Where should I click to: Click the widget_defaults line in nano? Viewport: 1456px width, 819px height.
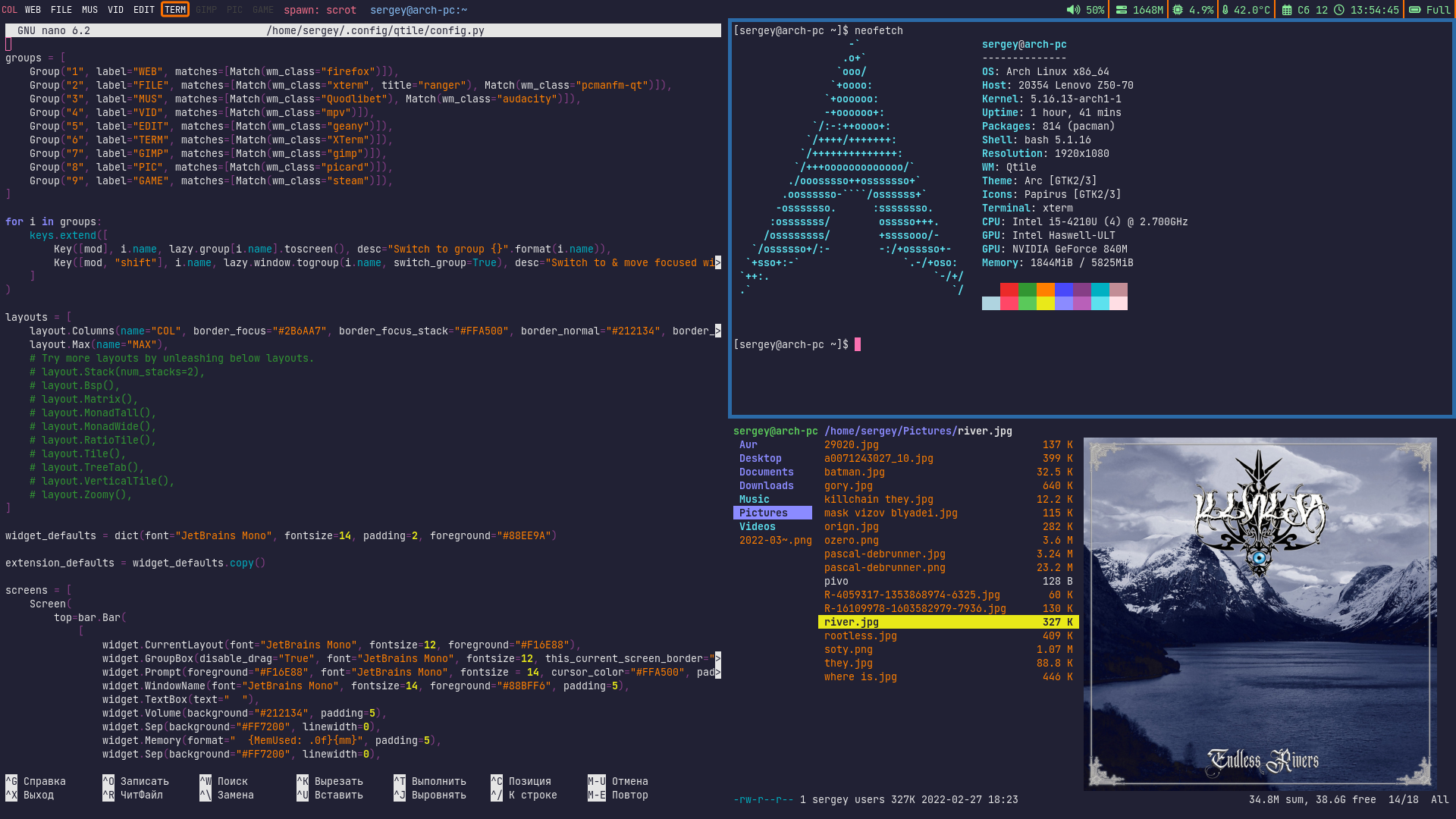tap(281, 535)
